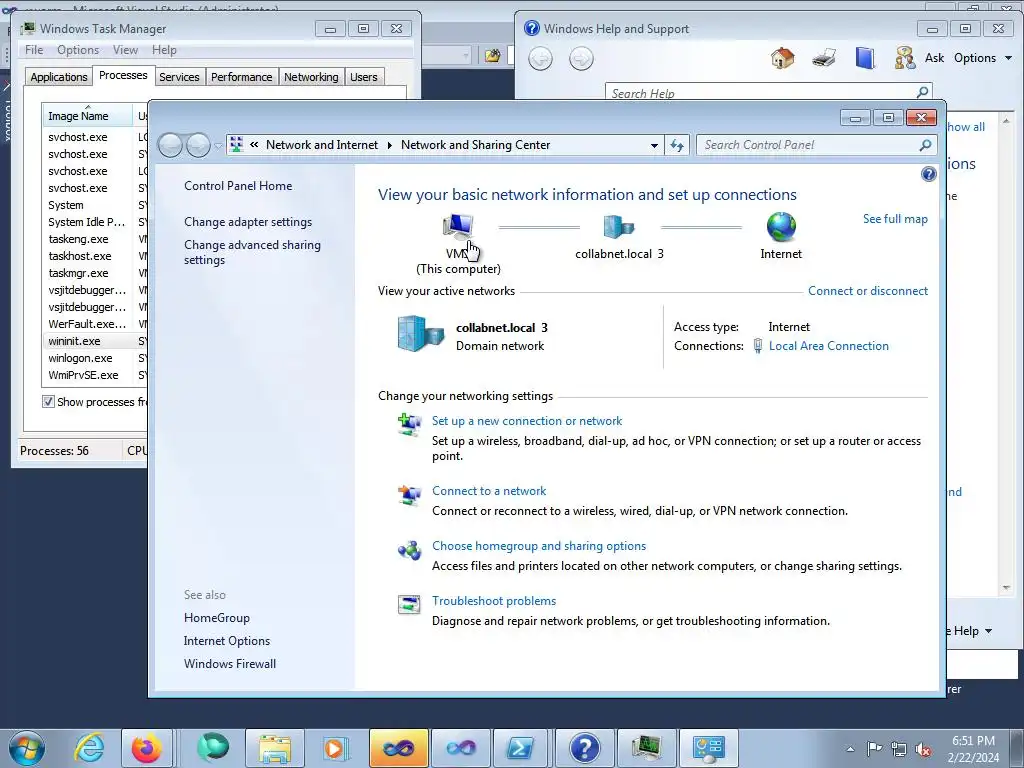Click the Internet globe icon in network map
Screen dimensions: 1024x768
pyautogui.click(x=781, y=227)
